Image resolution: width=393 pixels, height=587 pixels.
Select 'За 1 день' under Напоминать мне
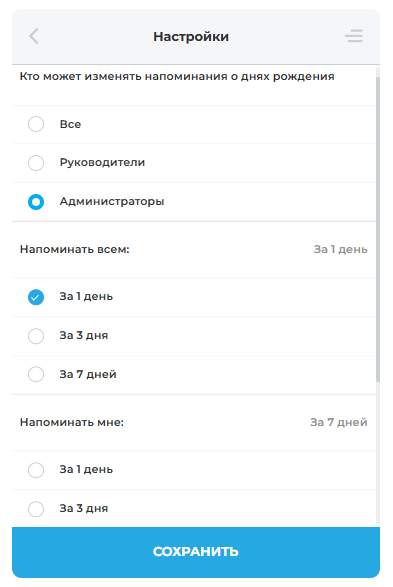tap(36, 470)
